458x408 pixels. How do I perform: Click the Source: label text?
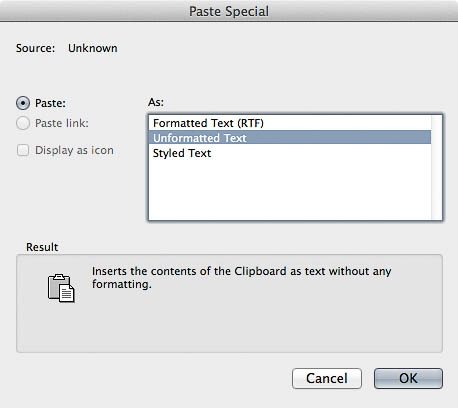click(x=35, y=48)
